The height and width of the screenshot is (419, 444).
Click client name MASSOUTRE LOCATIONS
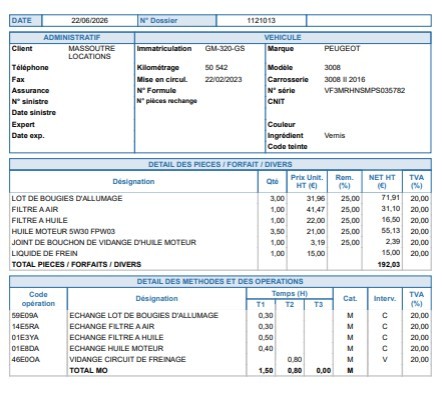[92, 52]
